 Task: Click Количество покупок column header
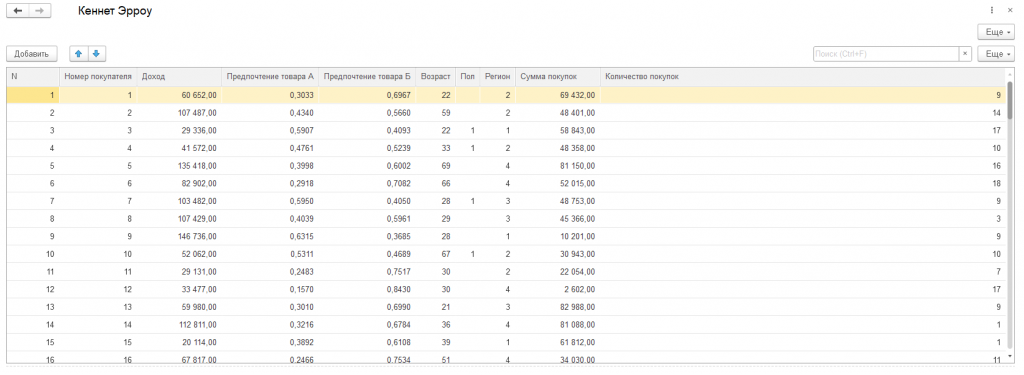803,76
